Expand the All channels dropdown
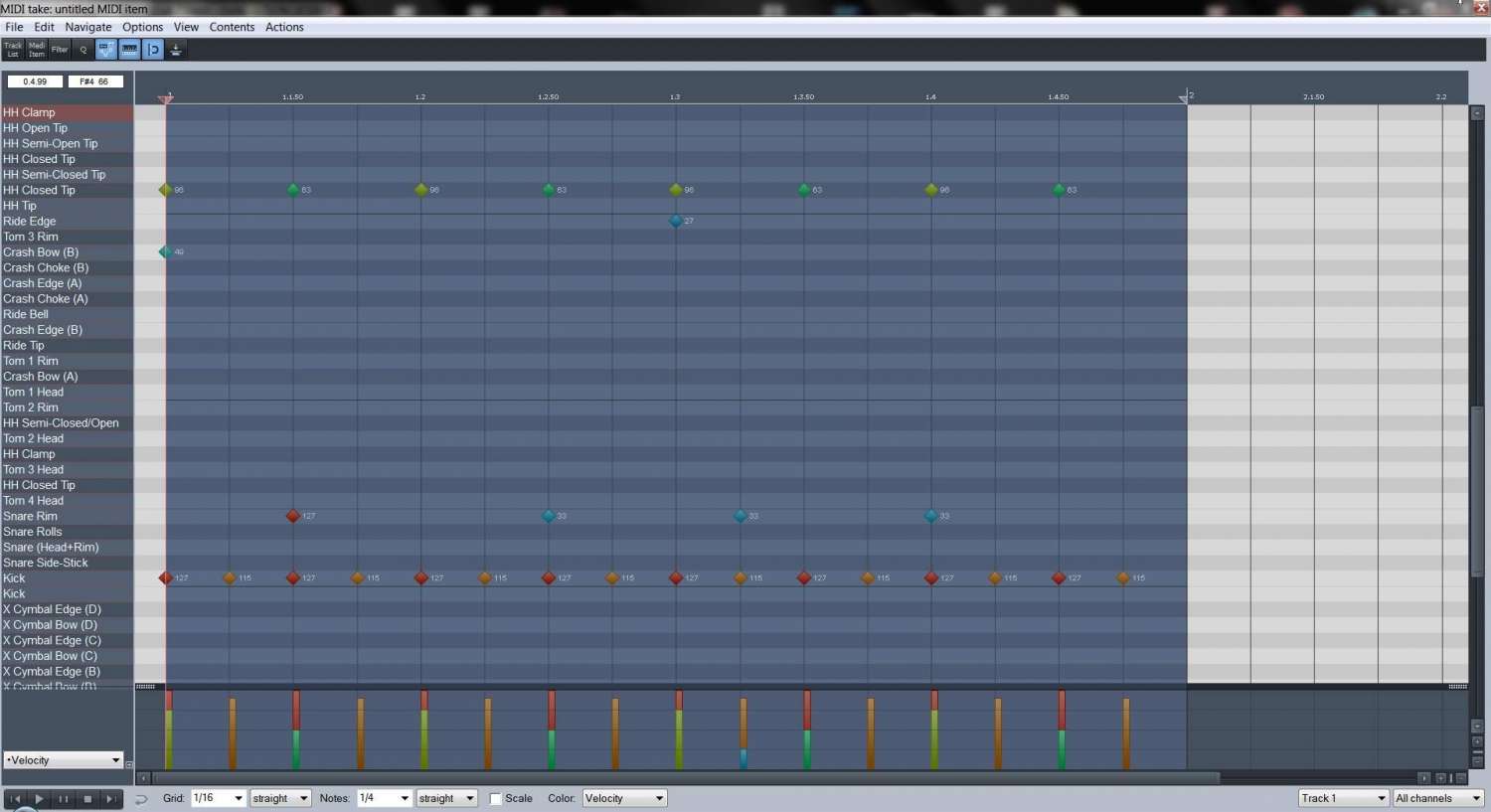The height and width of the screenshot is (812, 1491). (1437, 798)
